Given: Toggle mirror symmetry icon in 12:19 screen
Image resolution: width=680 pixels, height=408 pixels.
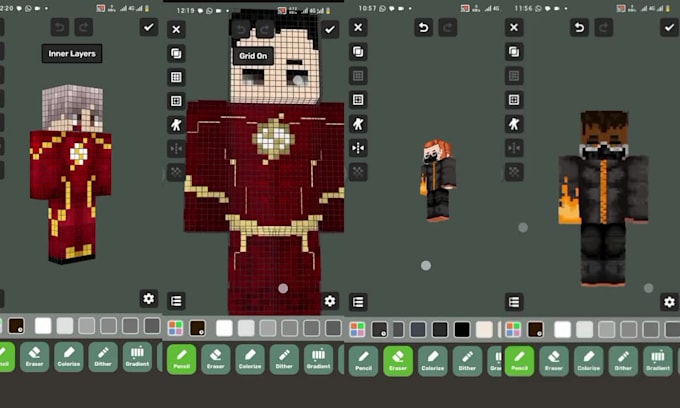Looking at the screenshot, I should point(176,149).
